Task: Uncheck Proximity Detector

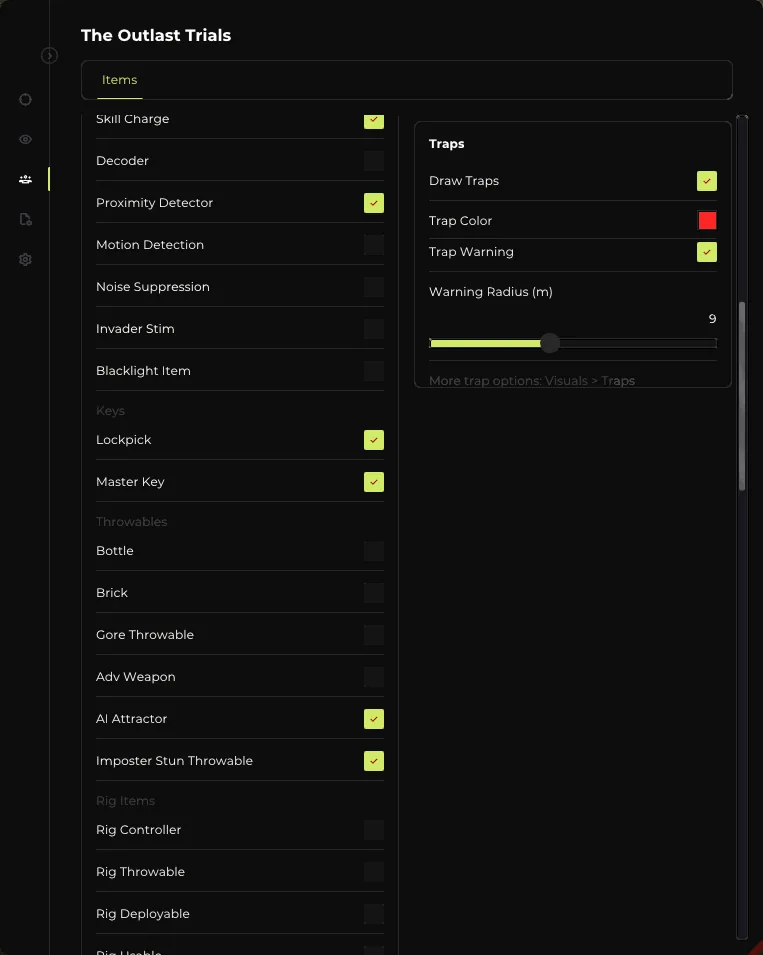Action: (374, 203)
